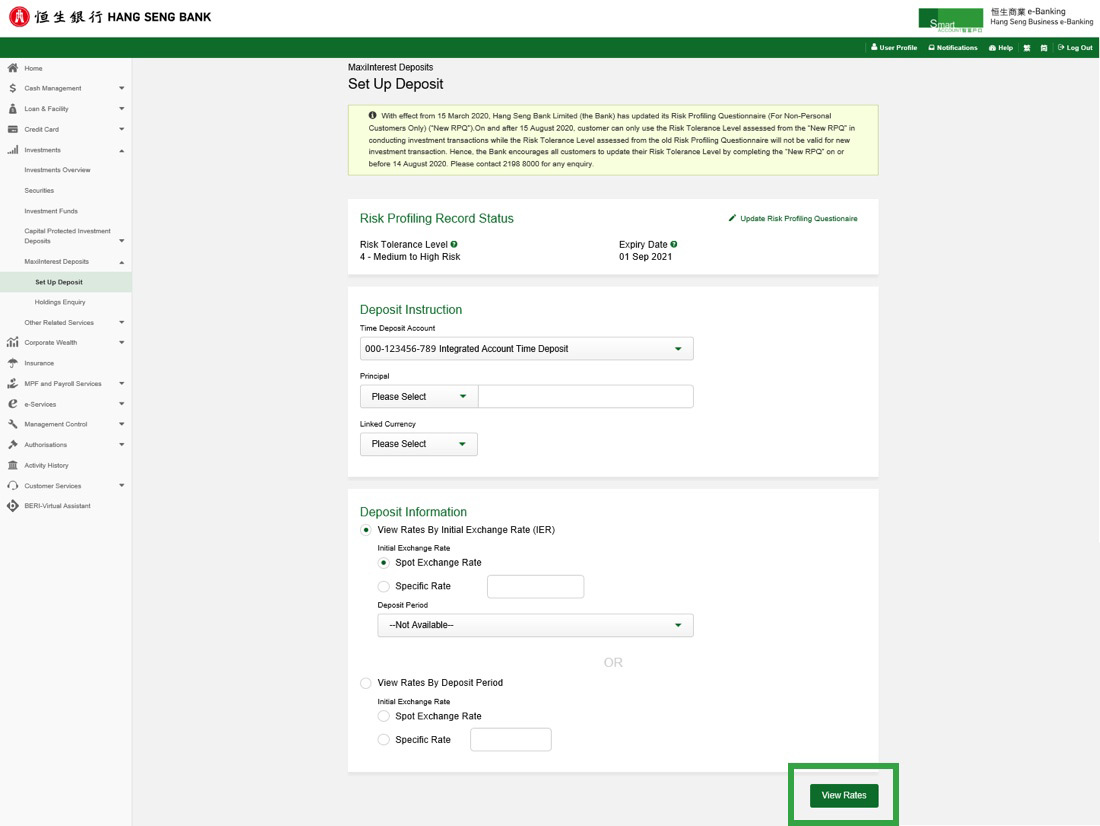
Task: Click the User Profile person icon
Action: [x=874, y=48]
